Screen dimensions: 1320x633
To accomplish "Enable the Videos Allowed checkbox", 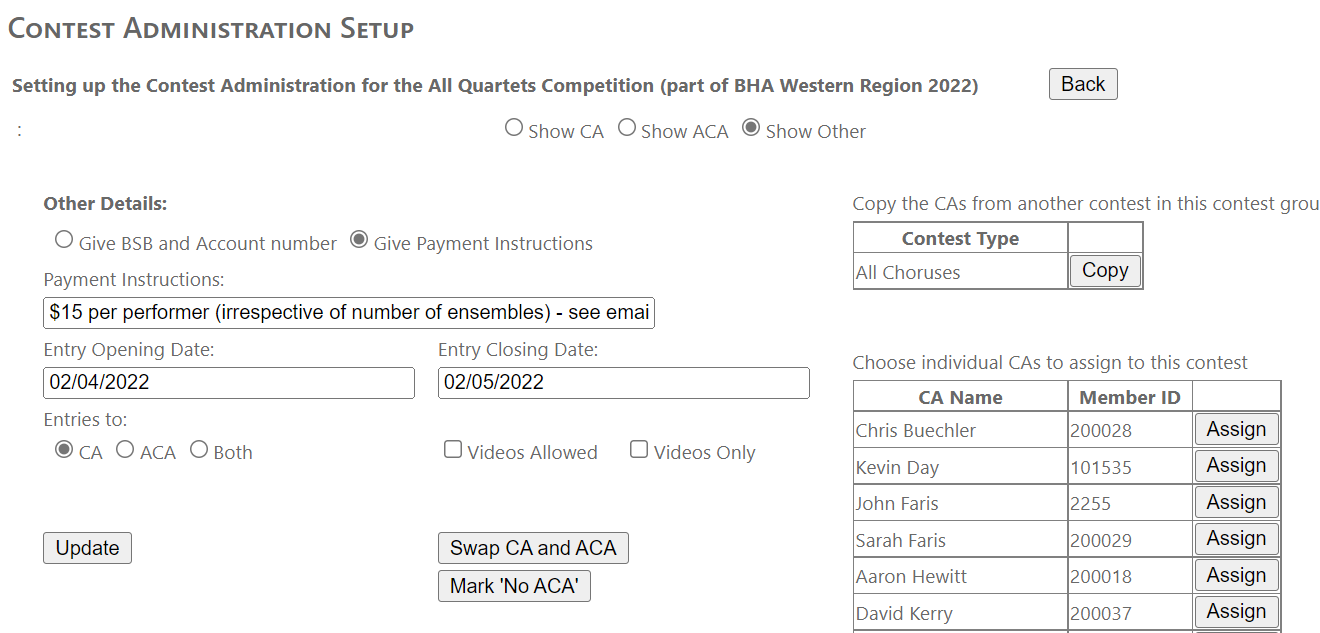I will tap(453, 450).
